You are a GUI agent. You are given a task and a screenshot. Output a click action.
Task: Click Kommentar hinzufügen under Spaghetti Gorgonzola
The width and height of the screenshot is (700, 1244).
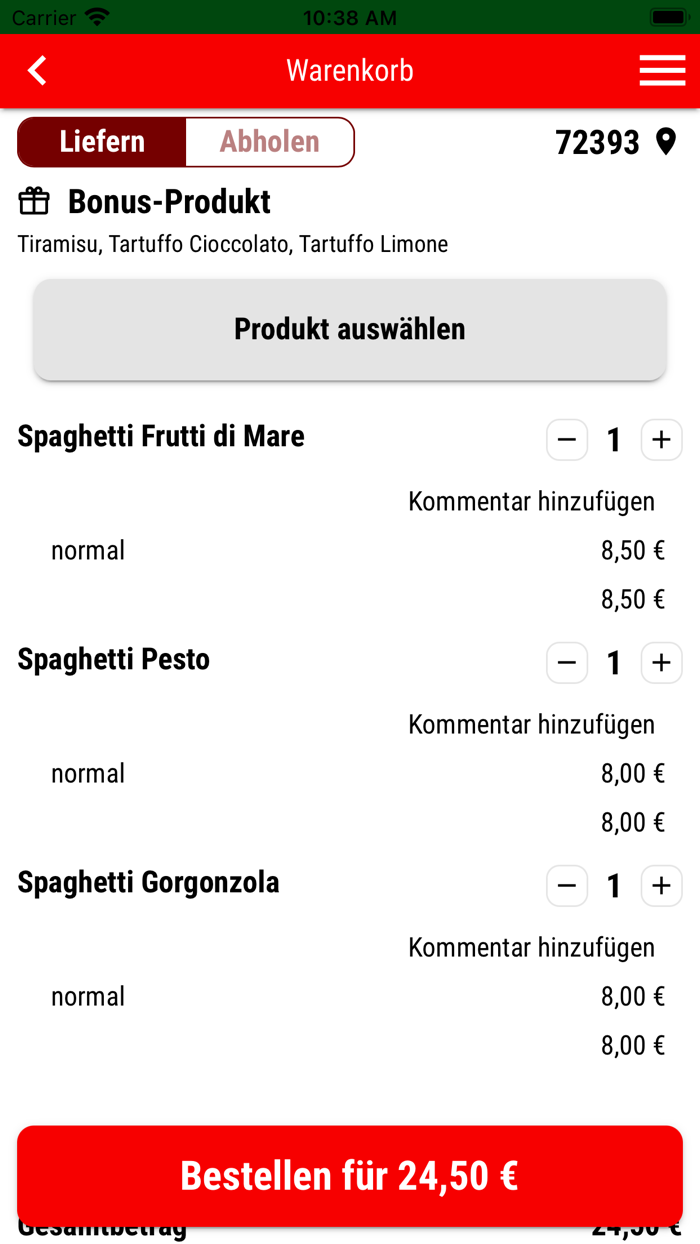pos(531,946)
